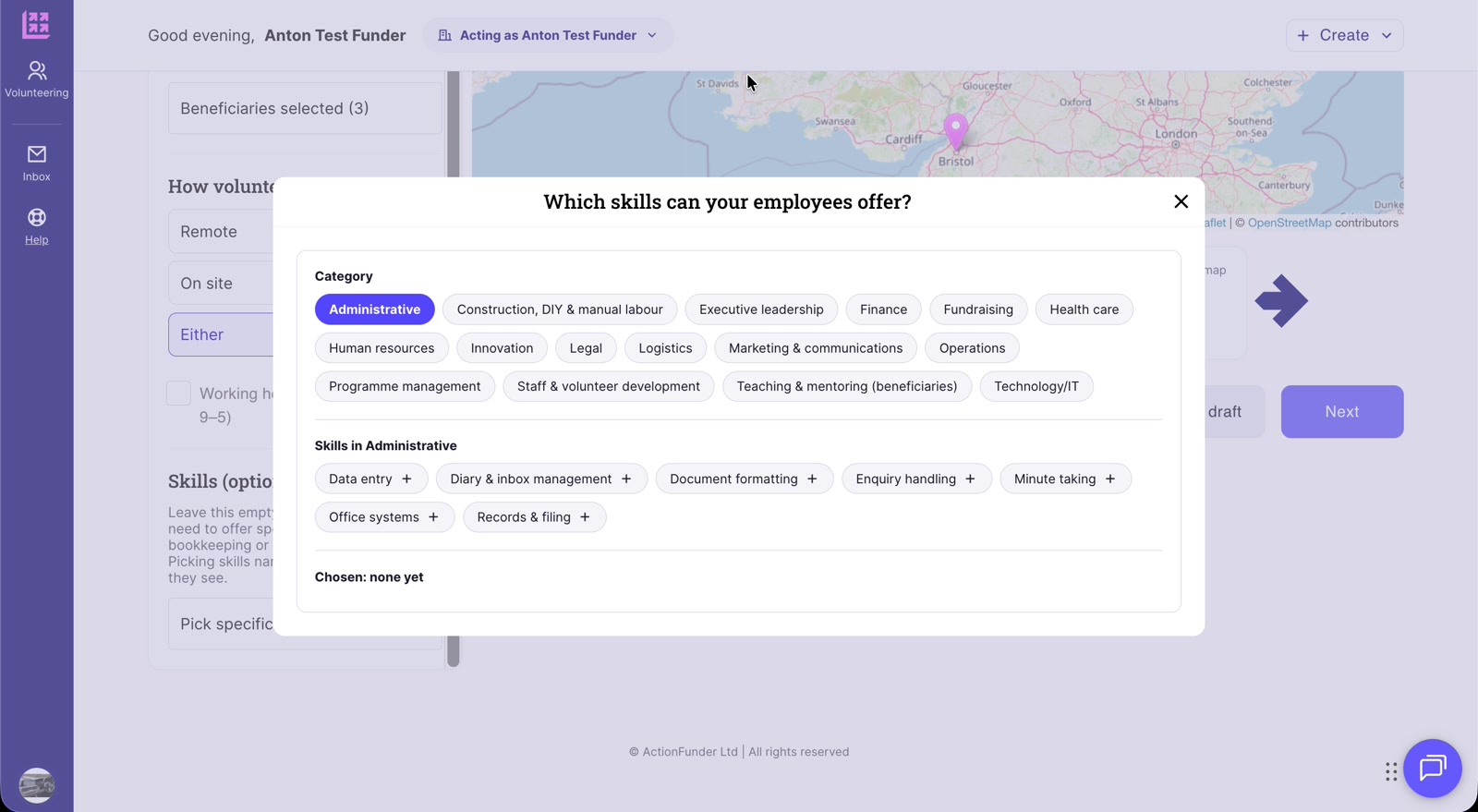Open the Acting as Anton Test Funder dropdown

tap(548, 35)
